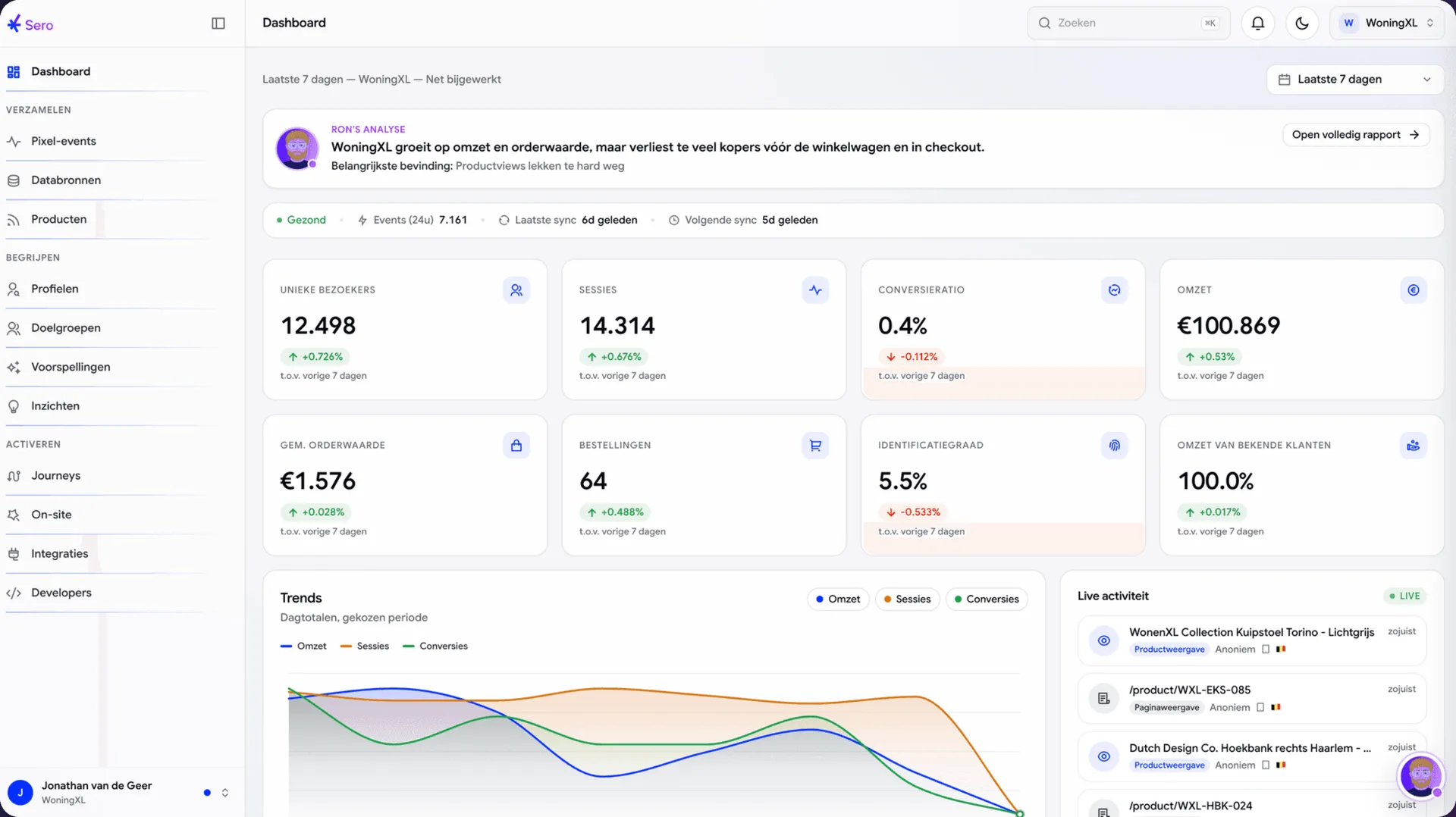Screen dimensions: 1456x817
Task: Open Dutch Design Co. Hoekbank activity
Action: [x=1252, y=756]
